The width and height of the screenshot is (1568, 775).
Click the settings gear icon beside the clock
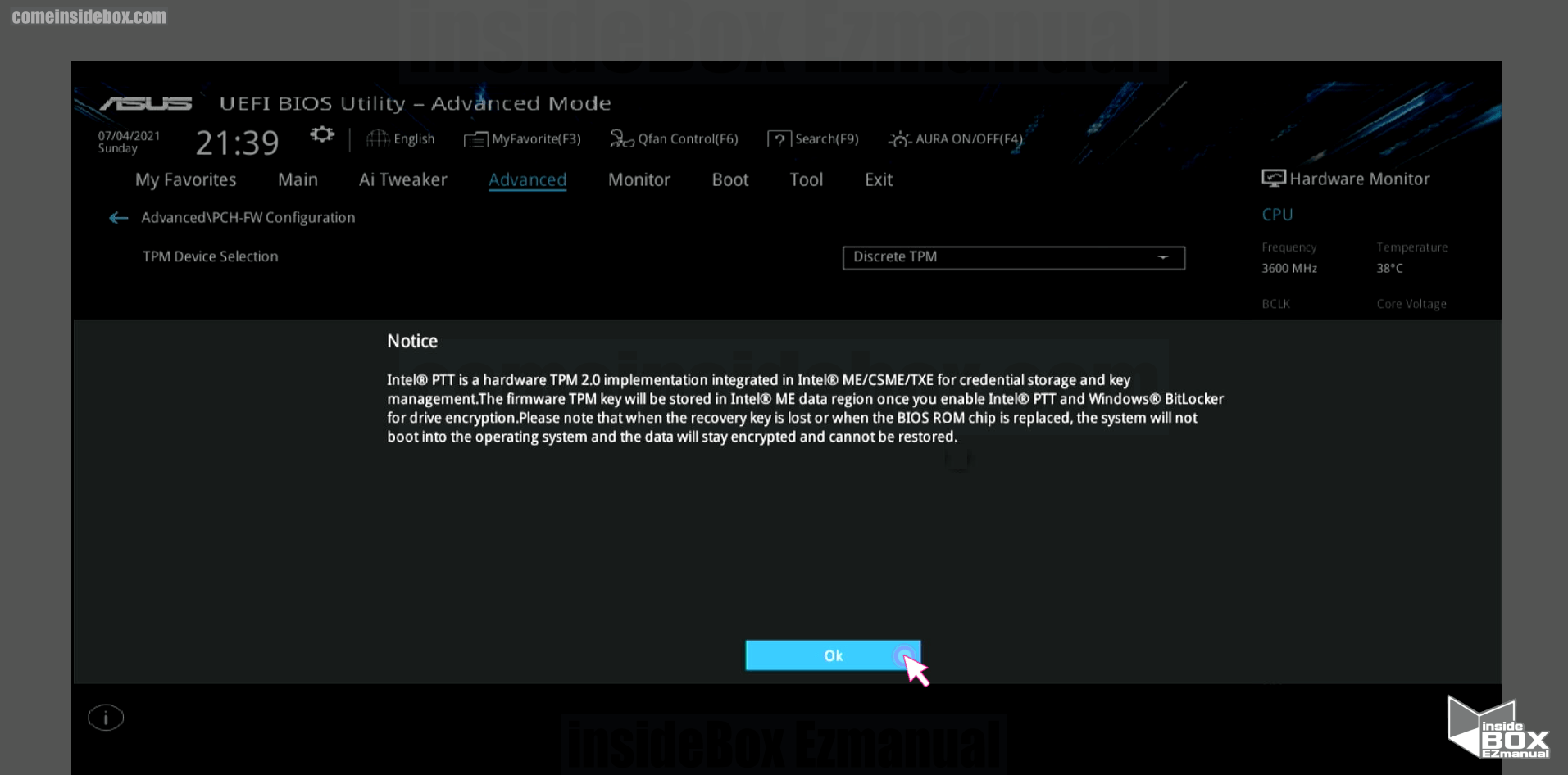pos(322,134)
